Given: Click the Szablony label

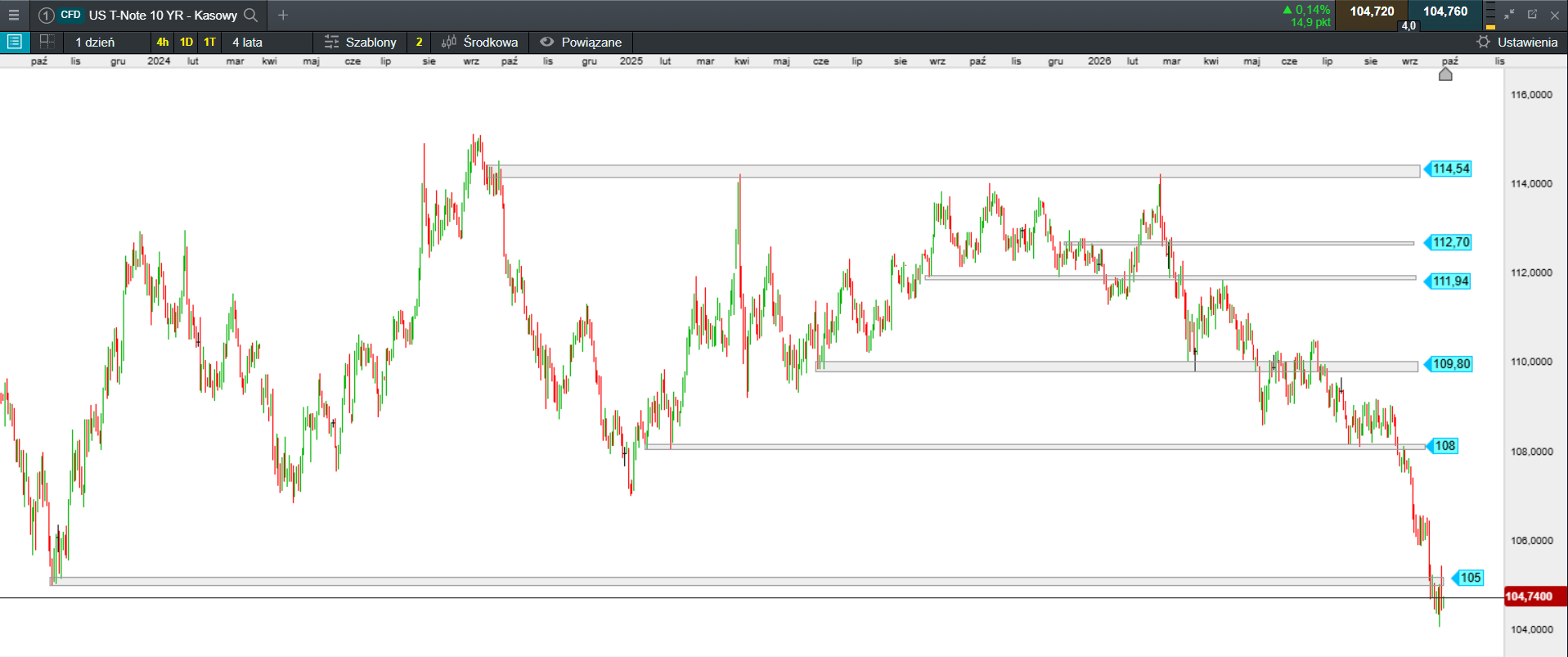Looking at the screenshot, I should pos(371,42).
